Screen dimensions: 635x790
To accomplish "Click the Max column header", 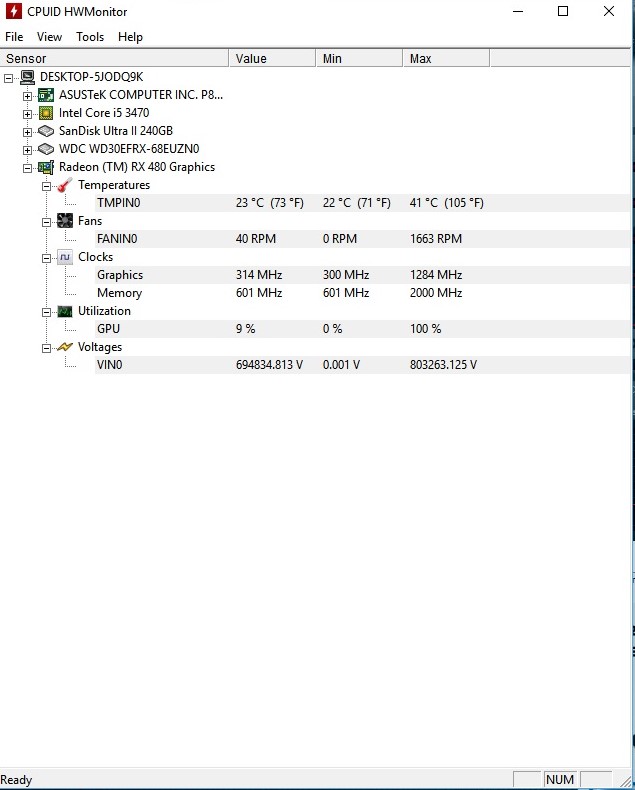I will click(446, 58).
